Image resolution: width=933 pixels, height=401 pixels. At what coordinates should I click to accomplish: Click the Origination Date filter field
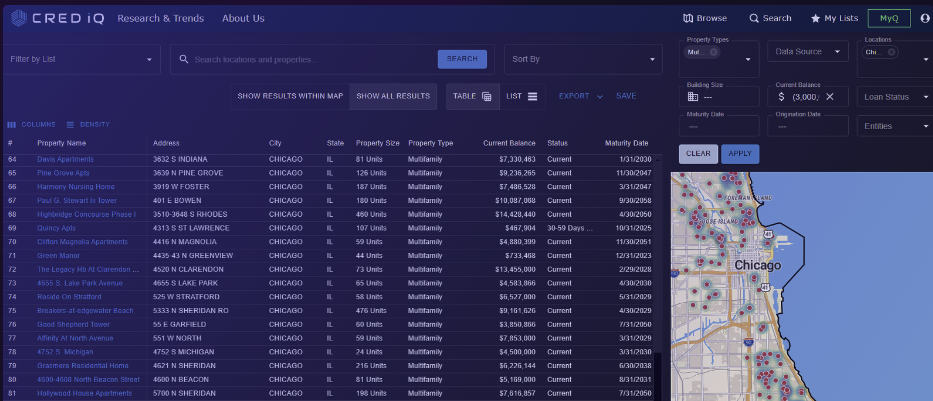click(807, 126)
